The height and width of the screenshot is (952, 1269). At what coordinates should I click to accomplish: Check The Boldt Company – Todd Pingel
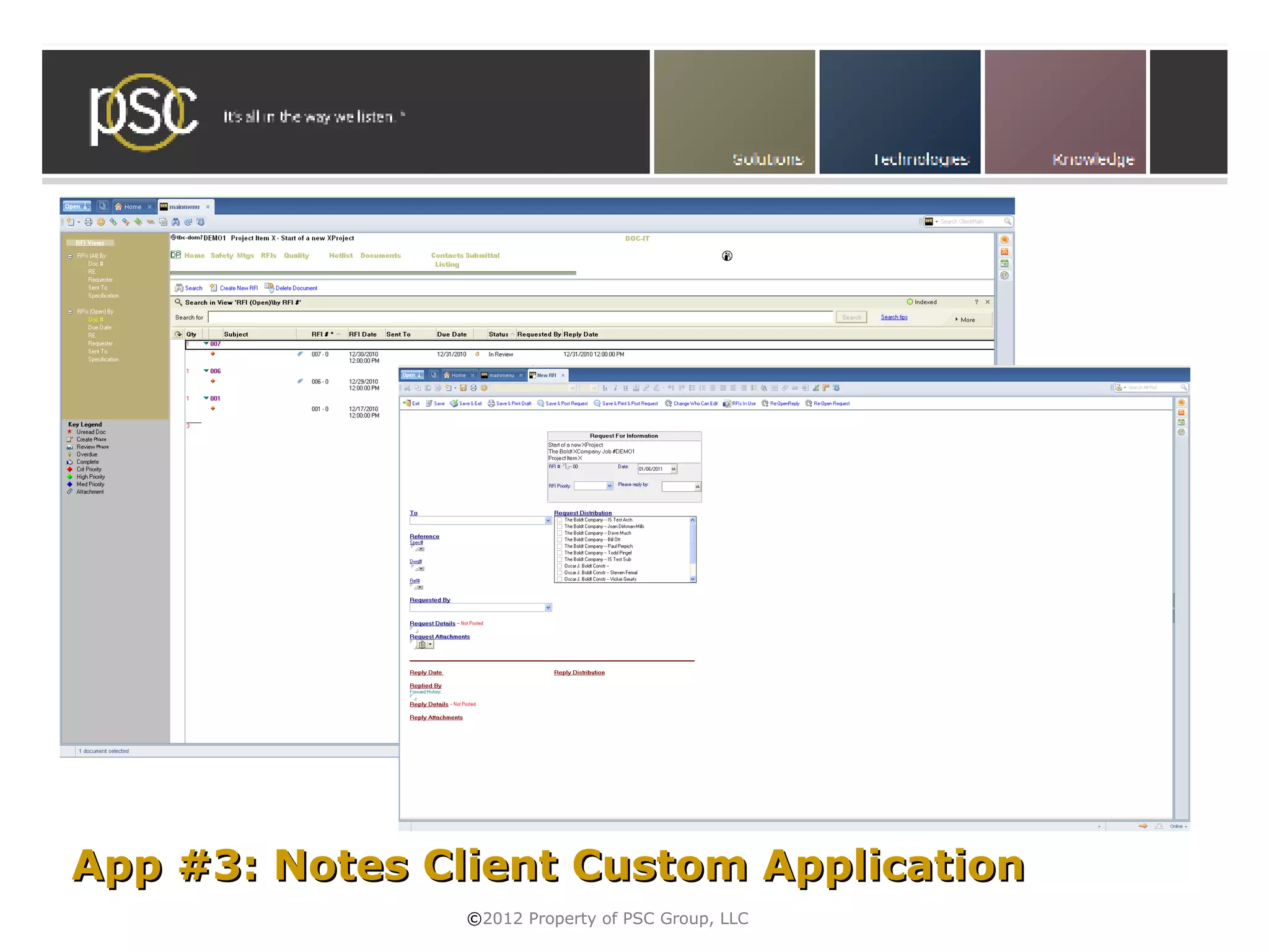(560, 552)
